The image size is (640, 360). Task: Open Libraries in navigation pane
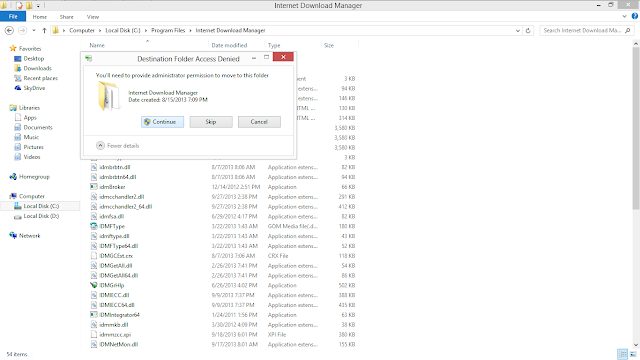tap(29, 108)
